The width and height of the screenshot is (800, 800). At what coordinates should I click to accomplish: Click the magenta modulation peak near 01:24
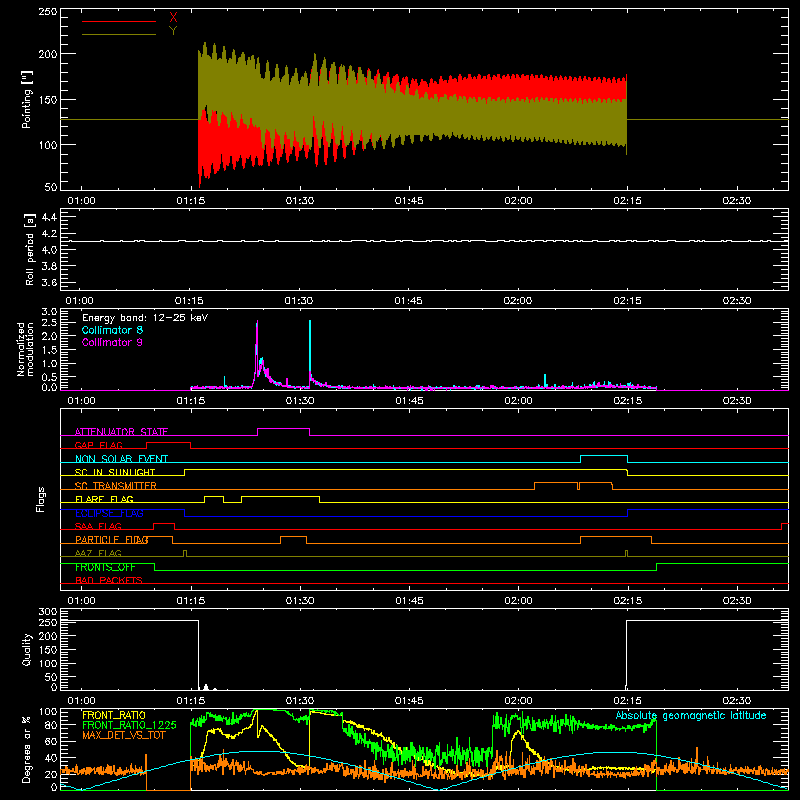pos(257,352)
